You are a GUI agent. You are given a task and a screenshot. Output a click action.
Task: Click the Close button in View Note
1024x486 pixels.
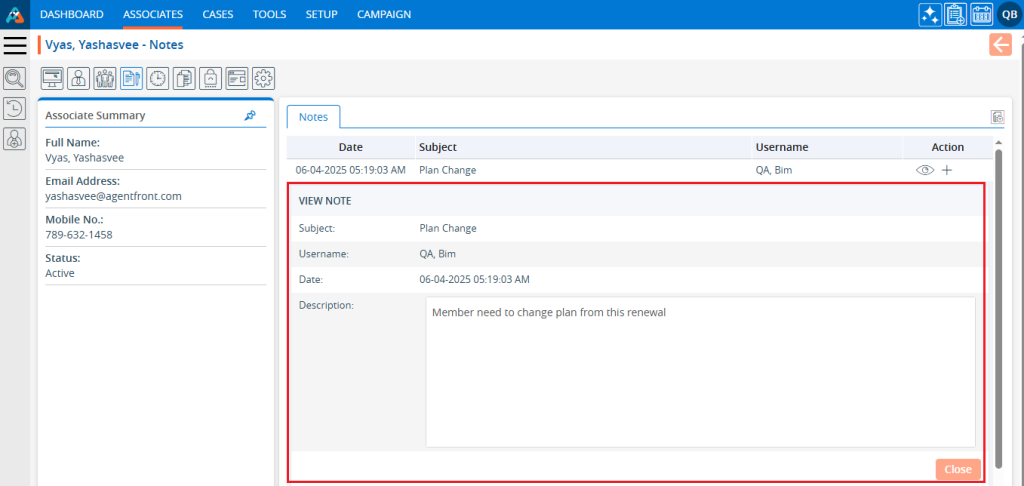[957, 469]
